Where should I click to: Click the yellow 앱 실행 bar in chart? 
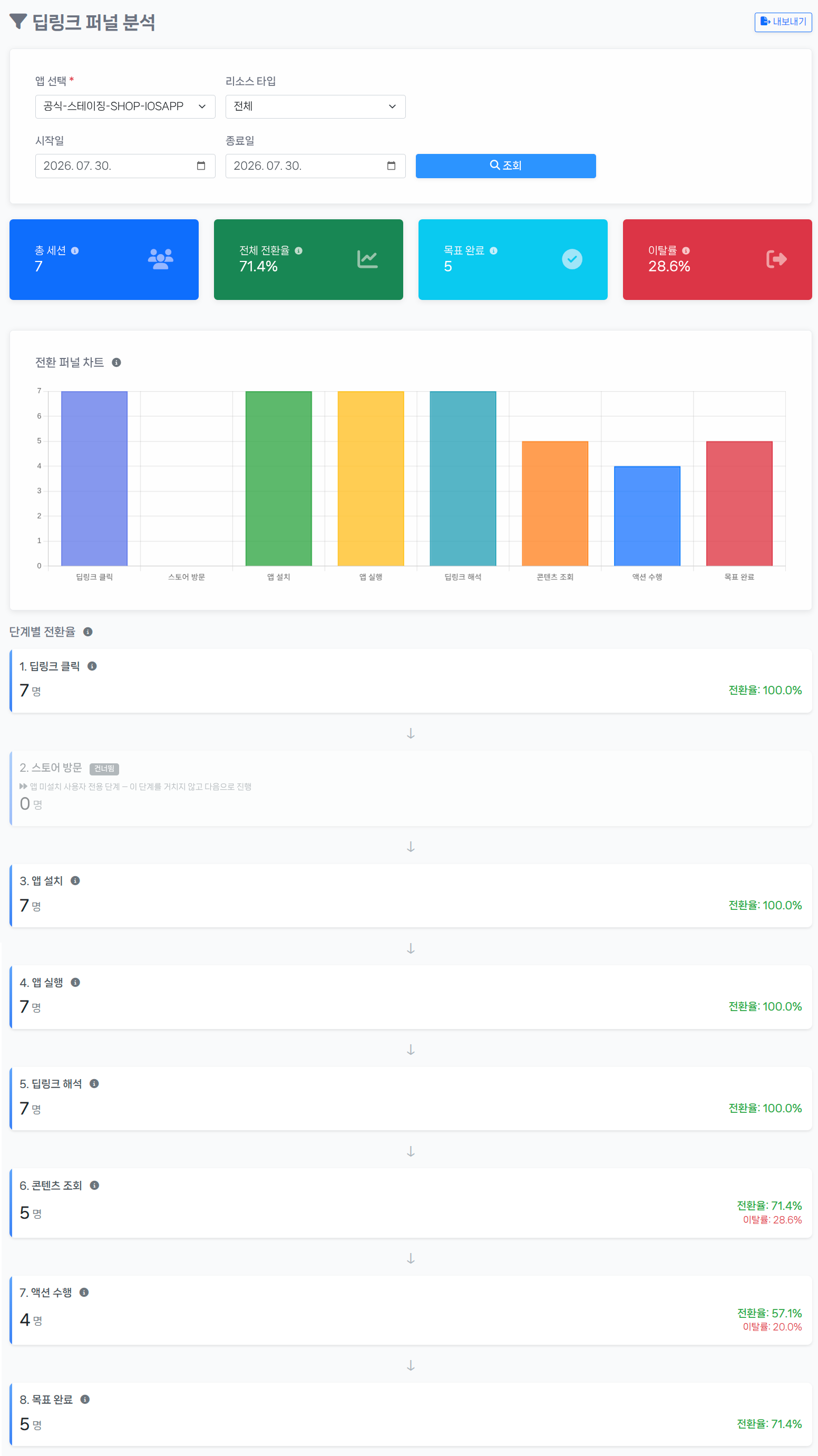coord(371,478)
